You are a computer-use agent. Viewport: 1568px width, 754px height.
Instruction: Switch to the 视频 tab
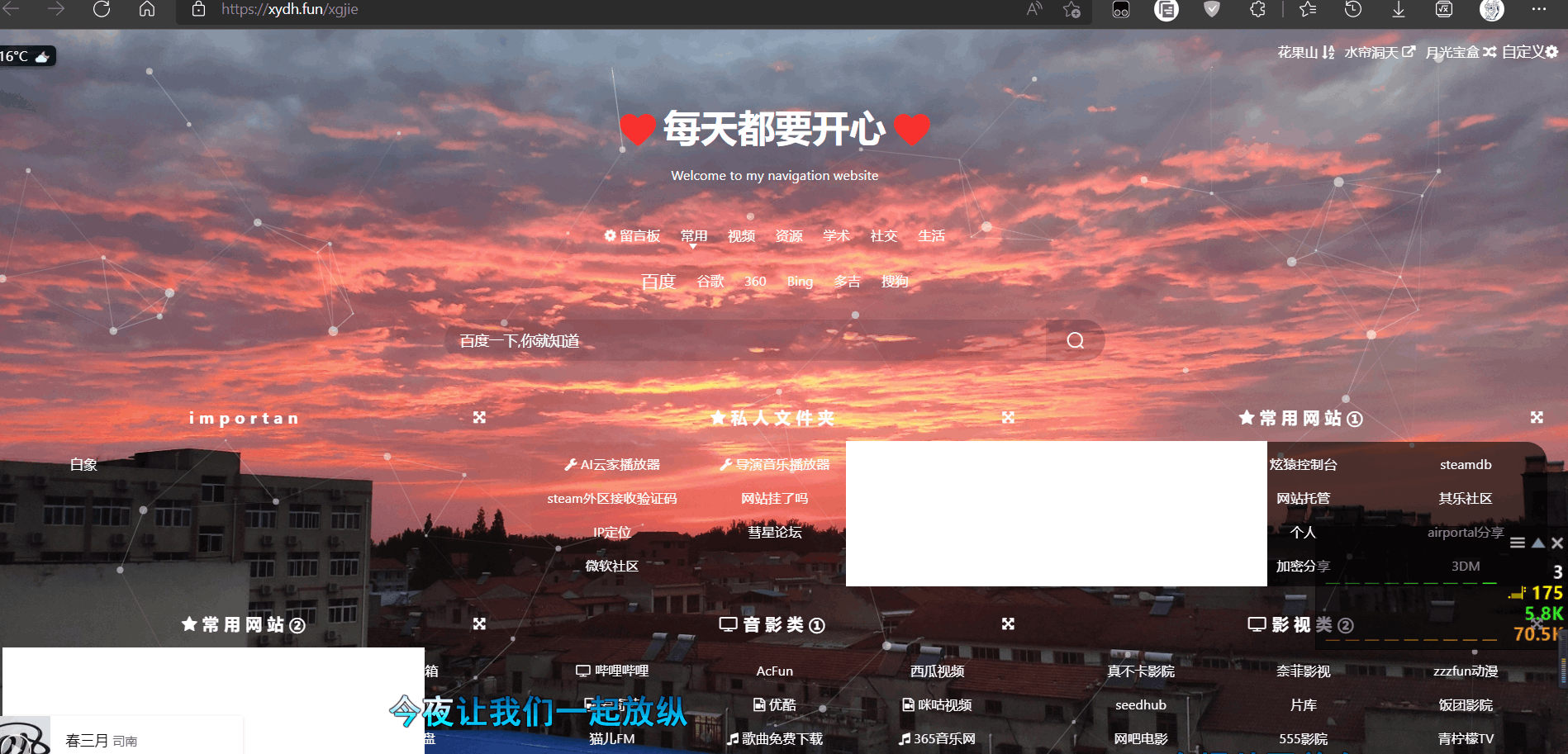[741, 236]
